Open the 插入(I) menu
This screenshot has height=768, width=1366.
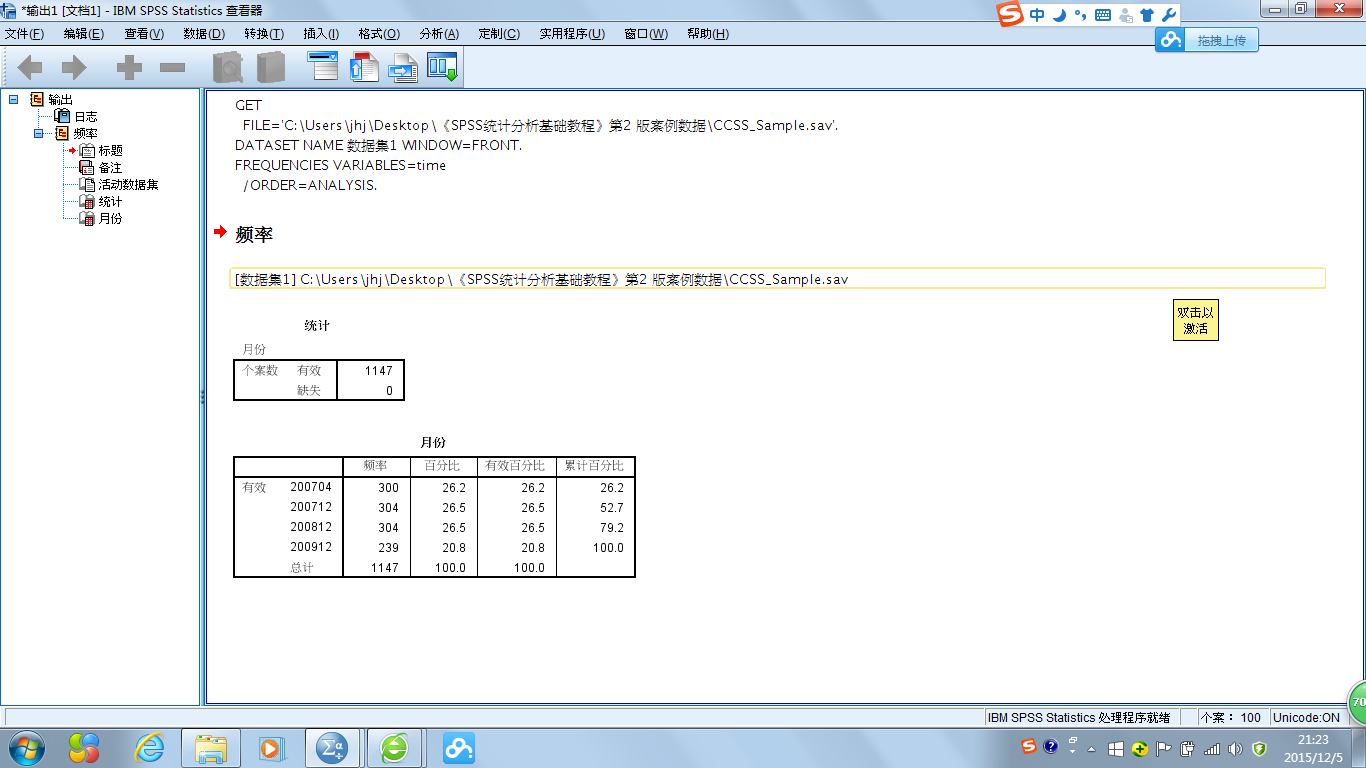321,34
